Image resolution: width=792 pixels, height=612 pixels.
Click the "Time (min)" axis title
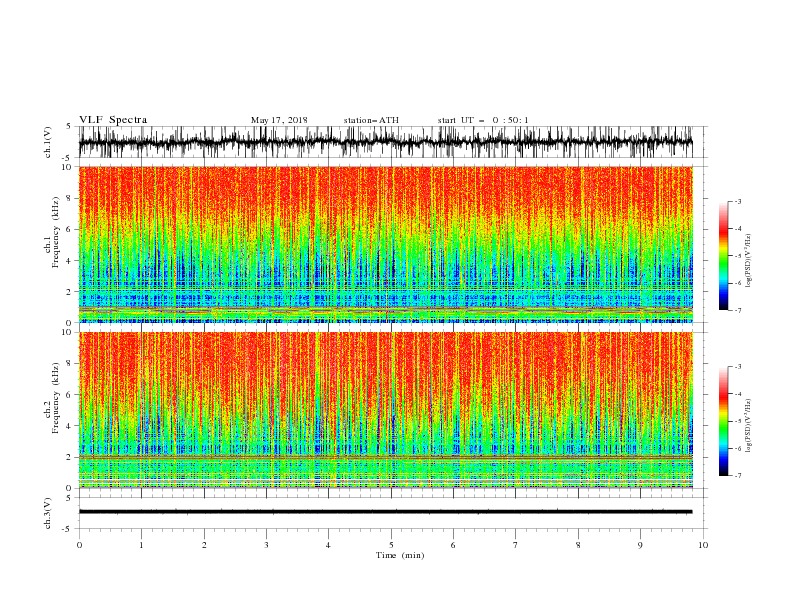pos(400,555)
